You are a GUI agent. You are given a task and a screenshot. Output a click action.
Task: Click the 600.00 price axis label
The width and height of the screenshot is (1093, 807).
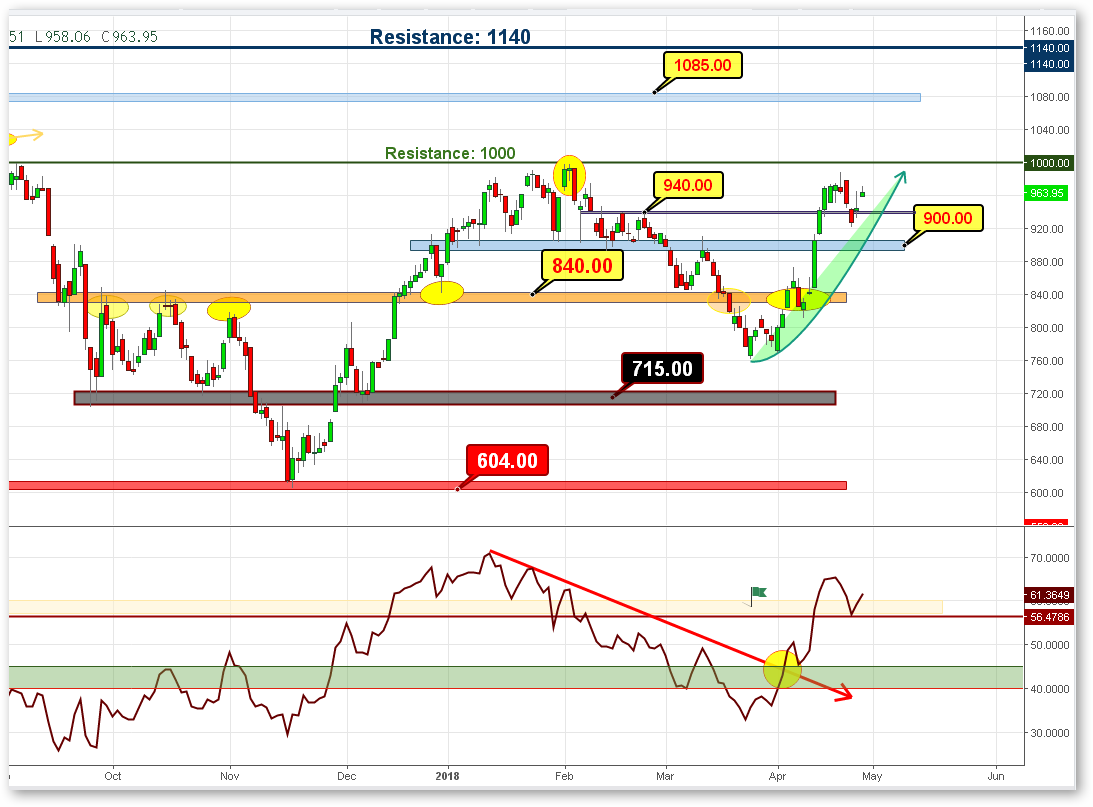(x=1047, y=493)
